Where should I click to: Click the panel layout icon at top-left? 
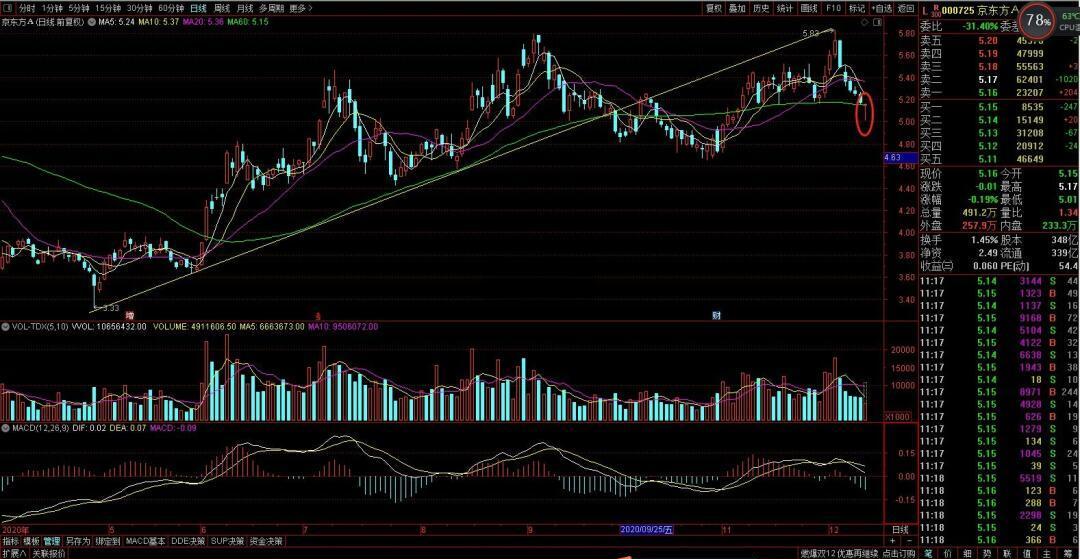click(x=8, y=8)
